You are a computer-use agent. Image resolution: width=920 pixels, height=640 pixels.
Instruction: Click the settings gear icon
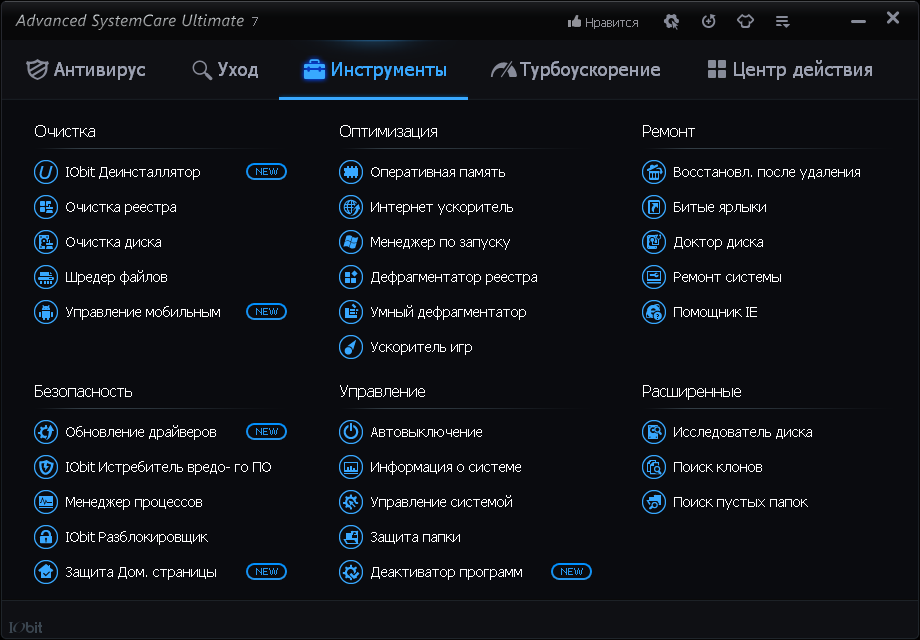click(670, 20)
